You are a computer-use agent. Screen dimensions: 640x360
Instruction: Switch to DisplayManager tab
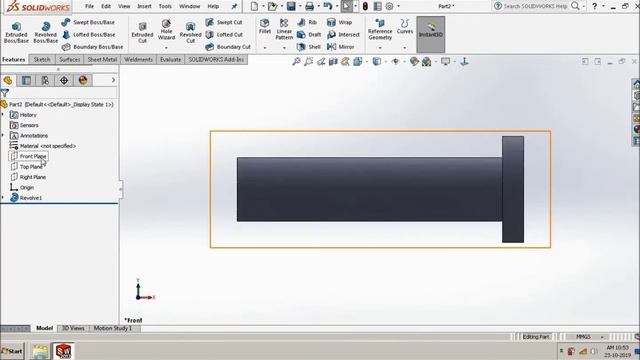83,80
